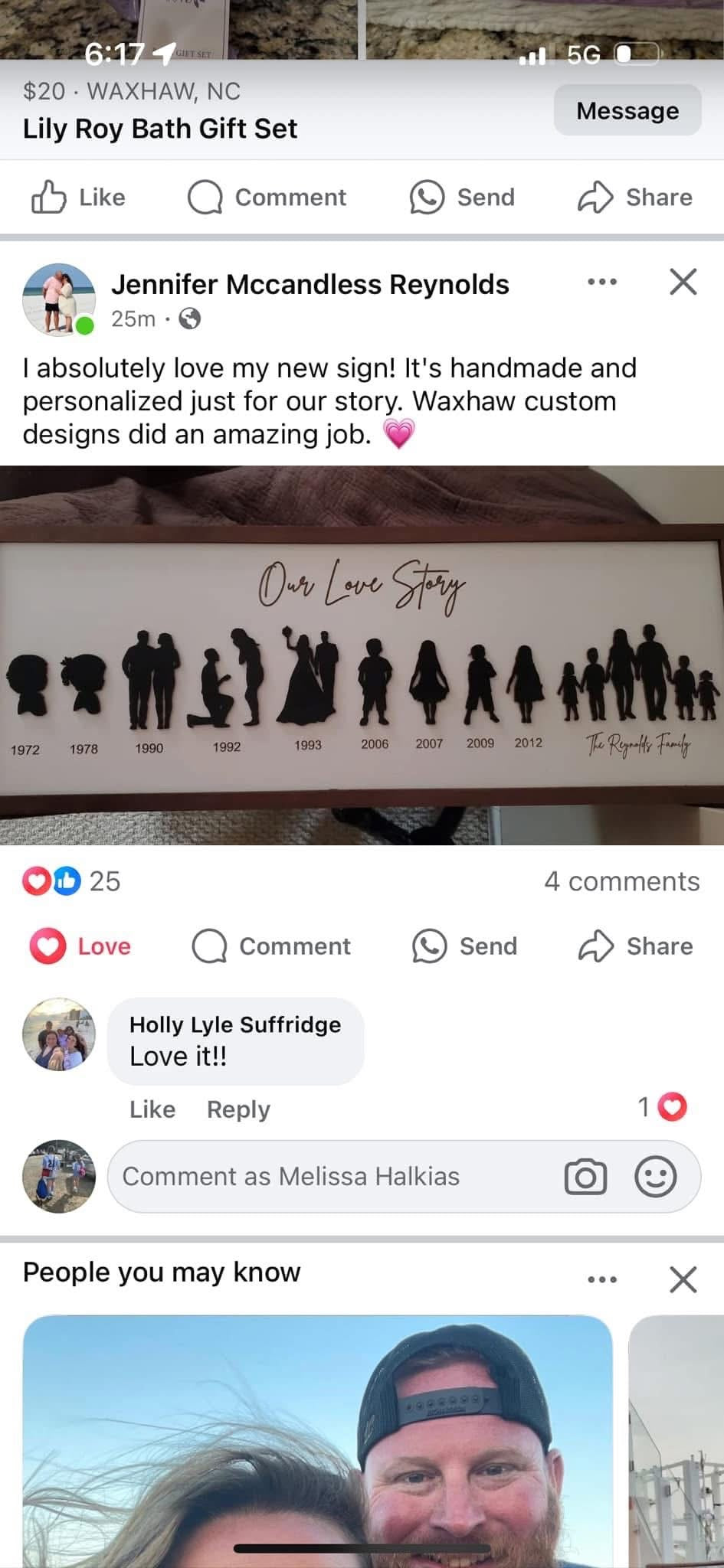
Task: Comment on the Bath Gift Set listing
Action: (x=267, y=198)
